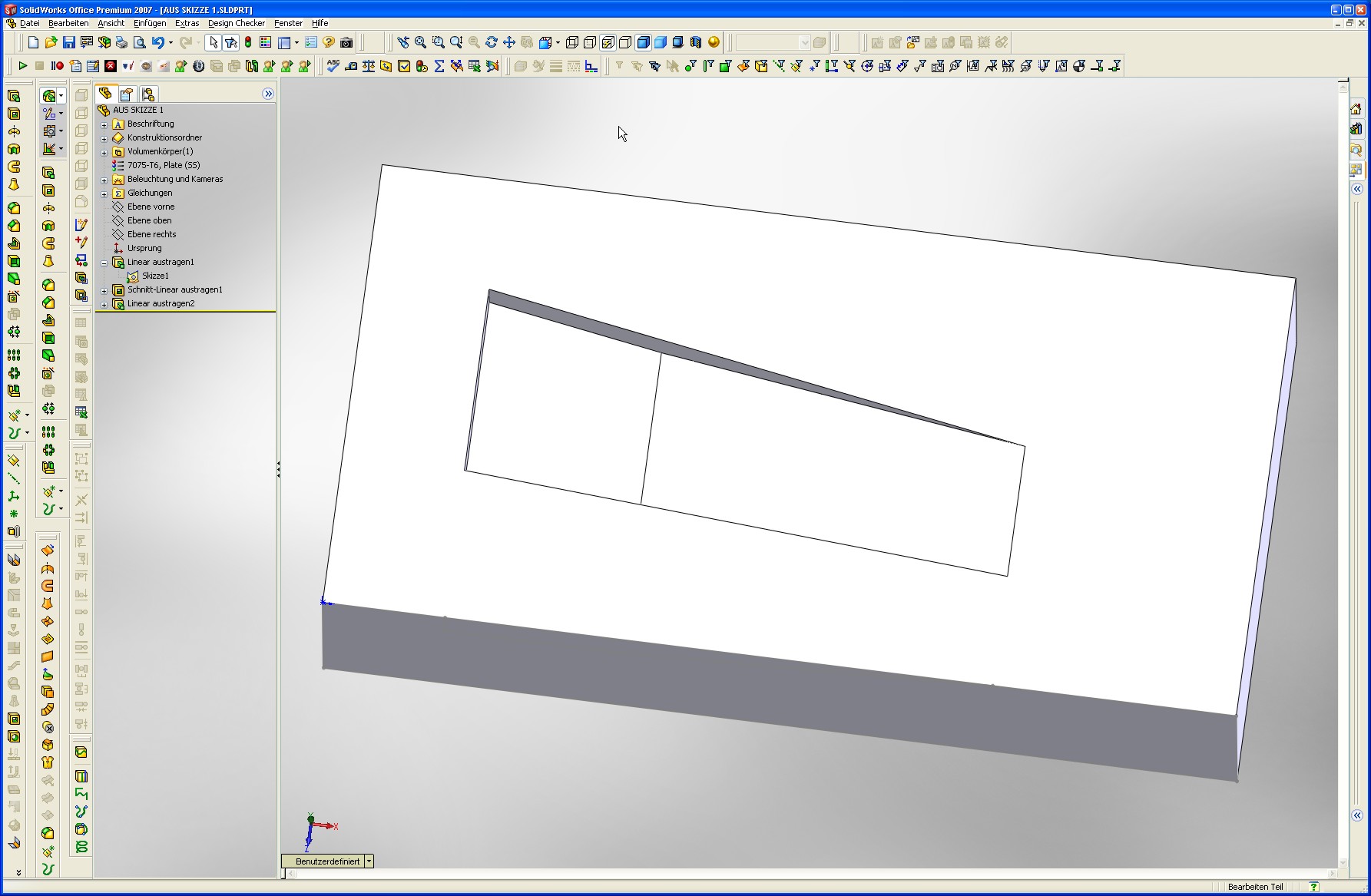Undo the last action with the arrow icon
Screen dimensions: 1371x896
coord(157,42)
